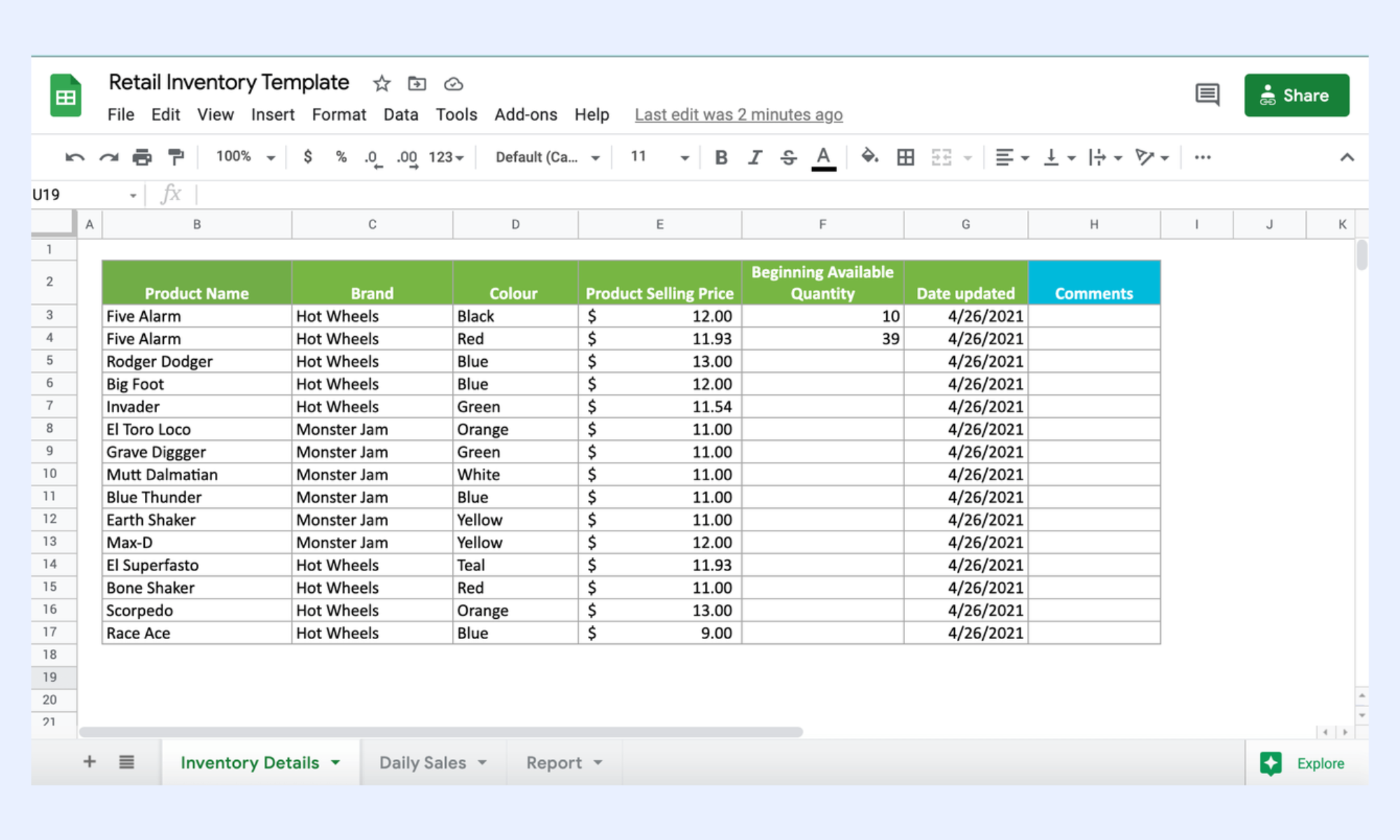Add a new sheet with plus icon
Viewport: 1400px width, 840px height.
pyautogui.click(x=90, y=762)
